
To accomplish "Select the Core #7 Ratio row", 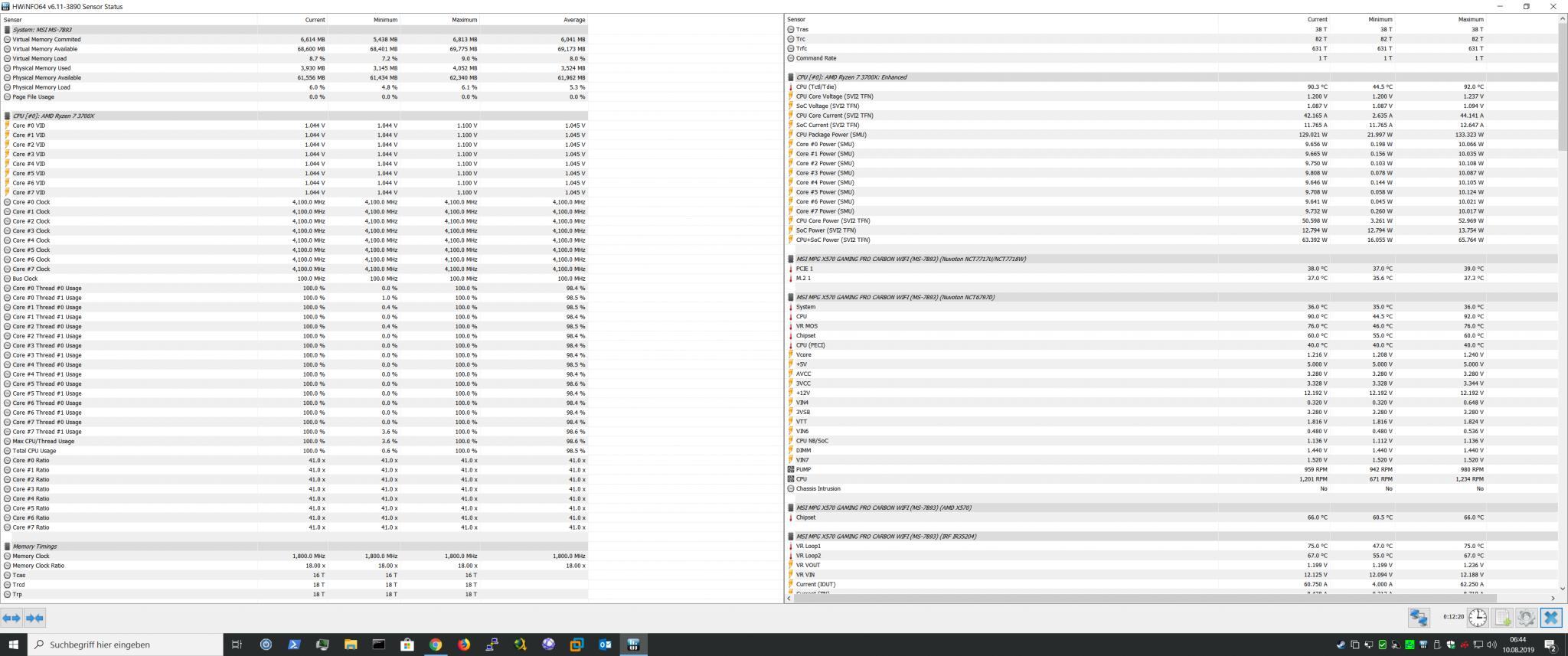I will 295,527.
